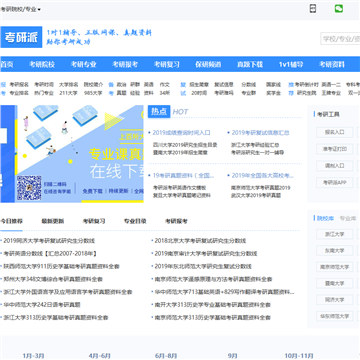Viewport: 360px width, 360px height.
Task: Go to 首页 in navigation bar
Action: (7, 64)
